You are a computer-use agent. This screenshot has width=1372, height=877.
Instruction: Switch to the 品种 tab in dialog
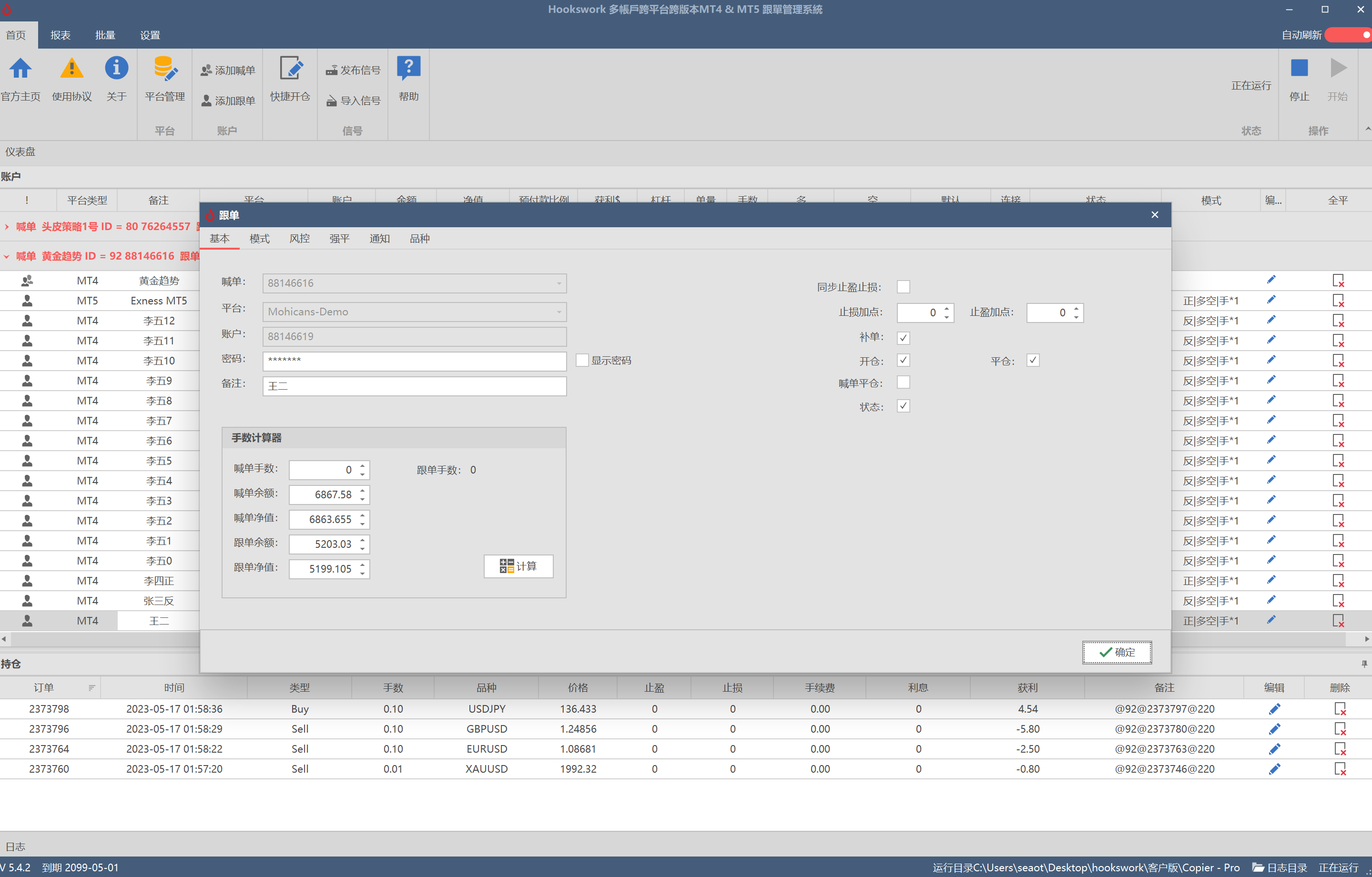point(419,239)
